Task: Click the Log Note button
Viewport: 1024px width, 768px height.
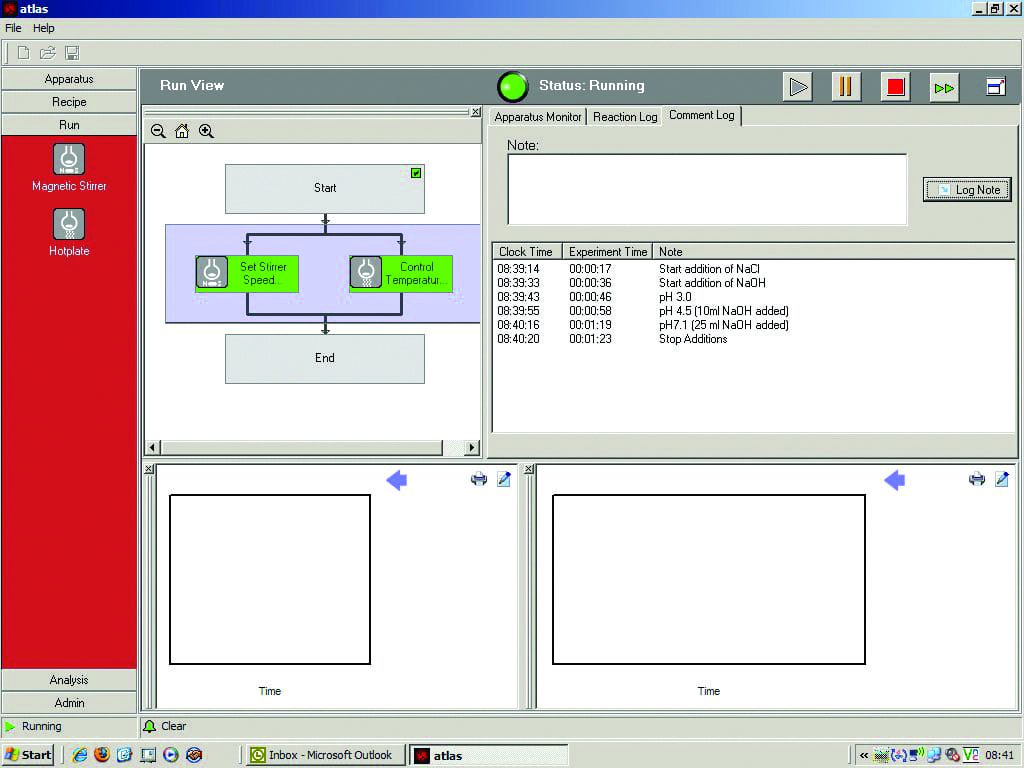Action: 967,189
